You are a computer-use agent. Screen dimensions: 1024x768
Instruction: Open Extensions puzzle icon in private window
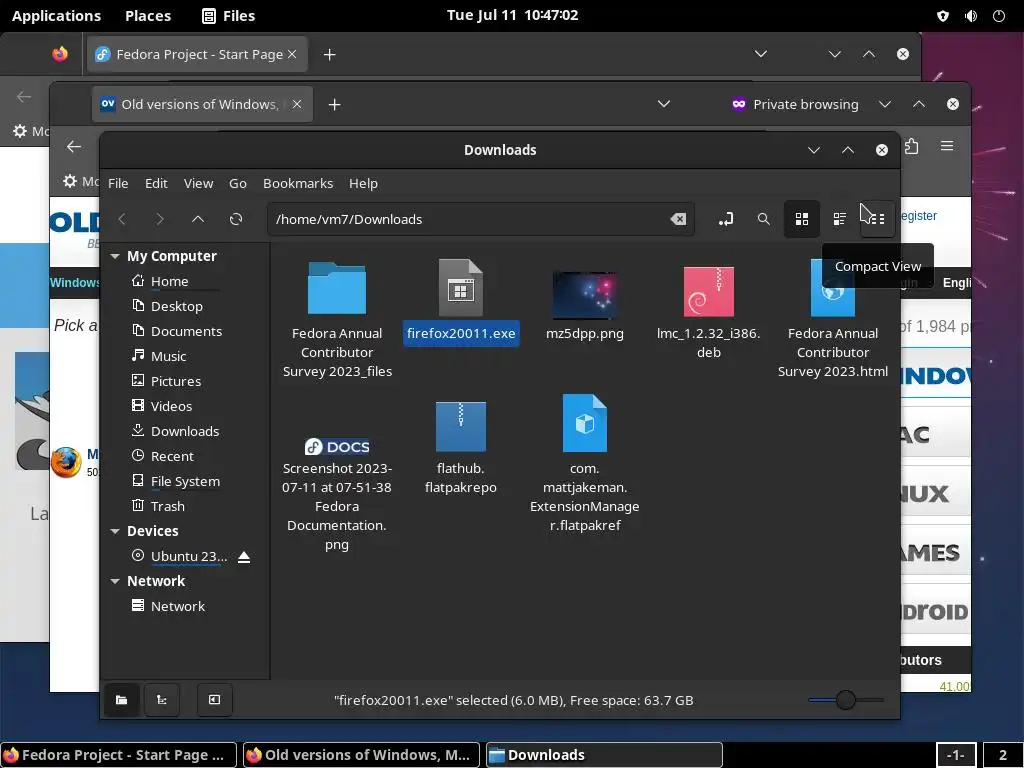pyautogui.click(x=912, y=146)
